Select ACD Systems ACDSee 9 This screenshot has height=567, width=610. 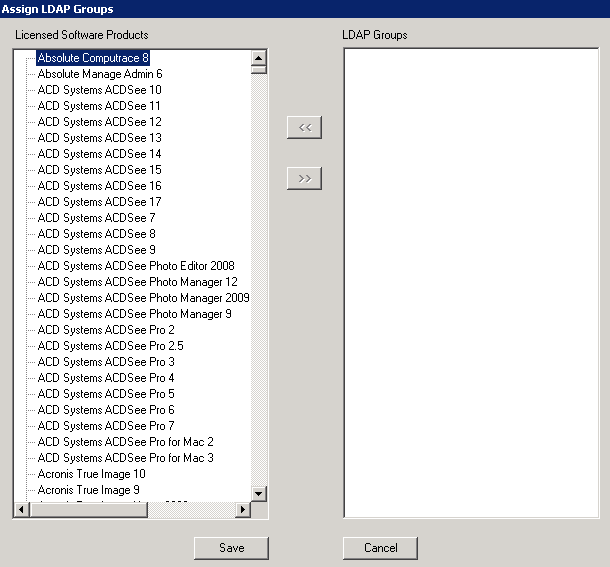(96, 249)
